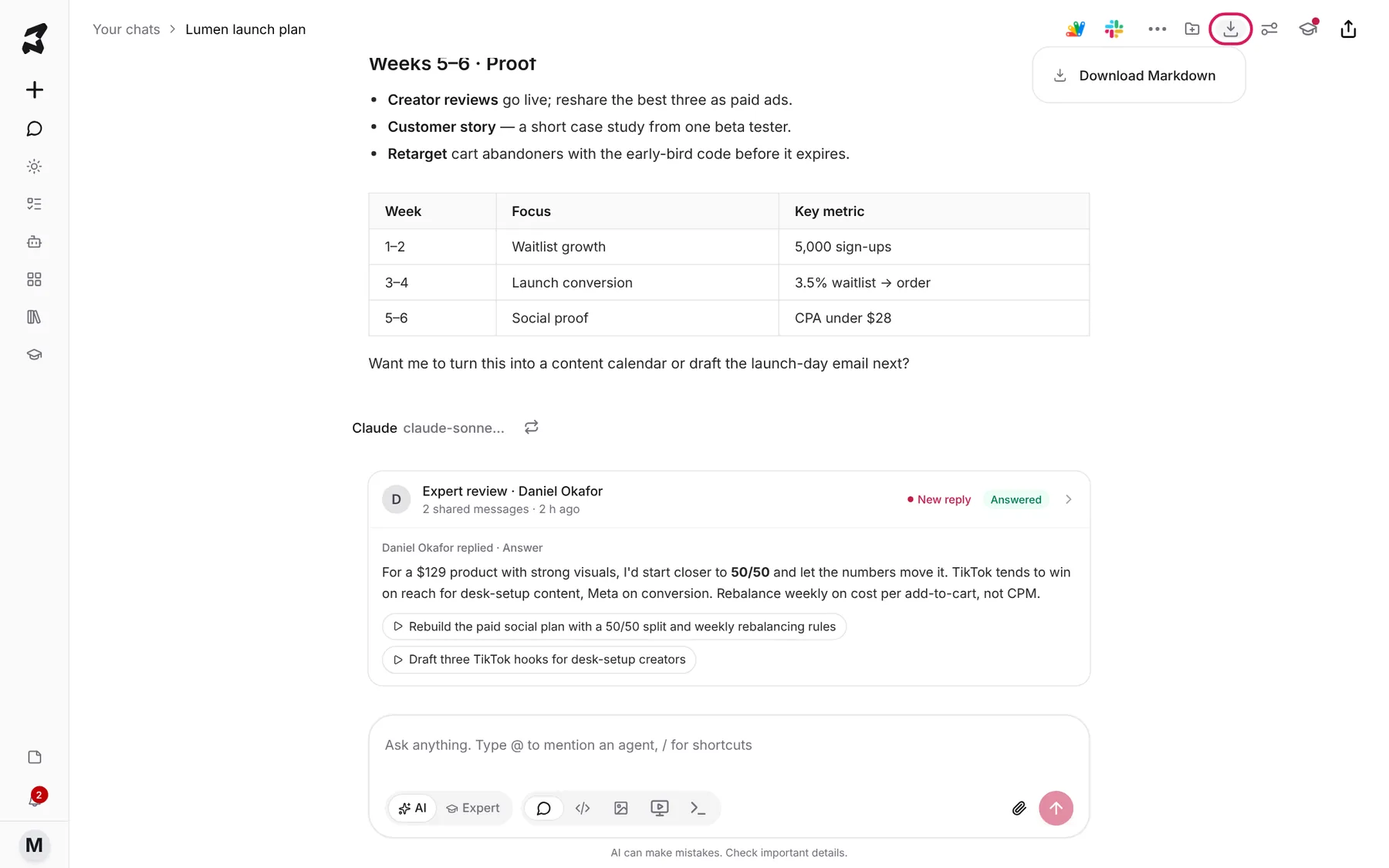Open the library books icon in the sidebar
1389x868 pixels.
[34, 317]
